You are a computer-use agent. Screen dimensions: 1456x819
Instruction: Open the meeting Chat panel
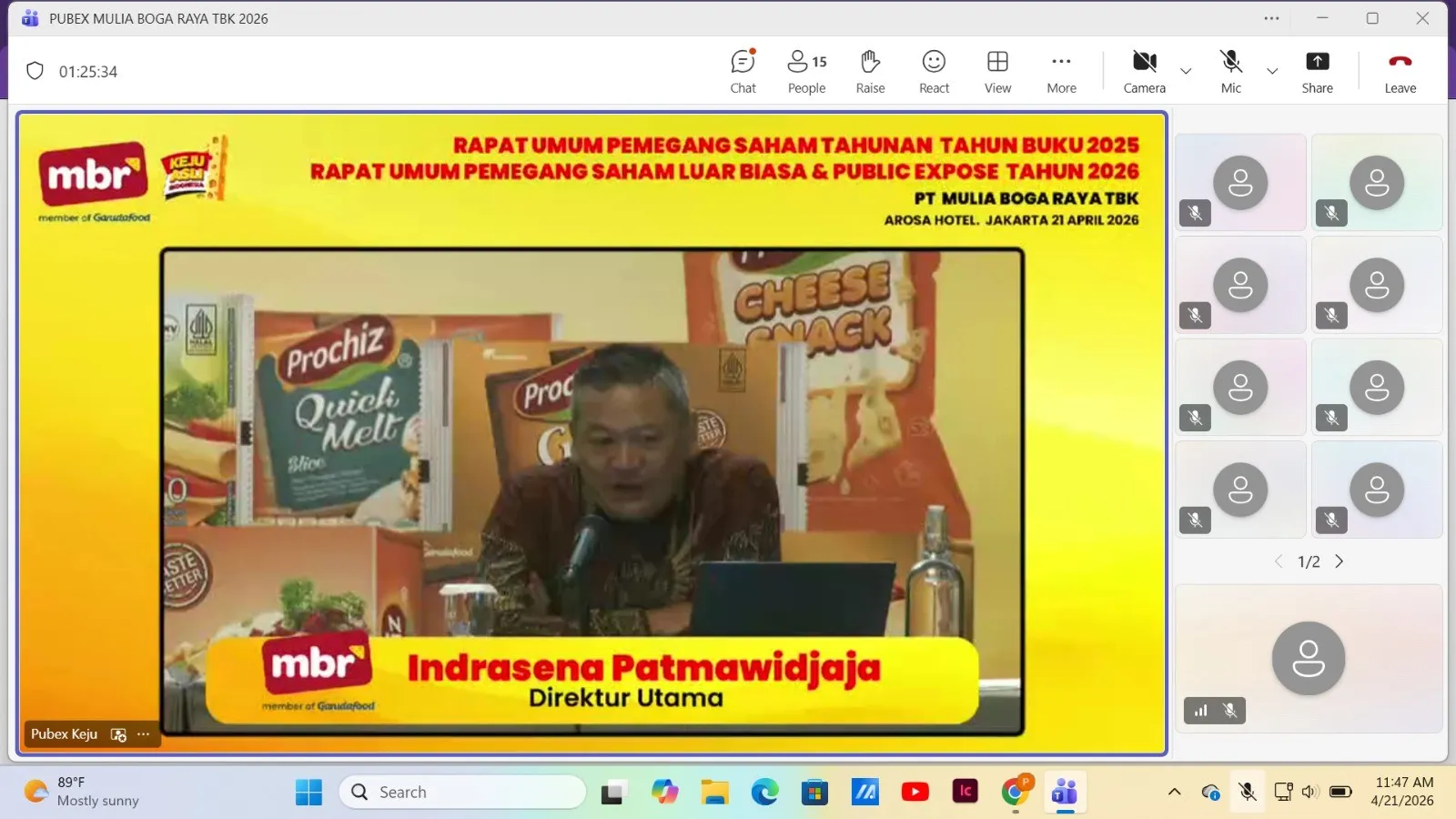[743, 71]
